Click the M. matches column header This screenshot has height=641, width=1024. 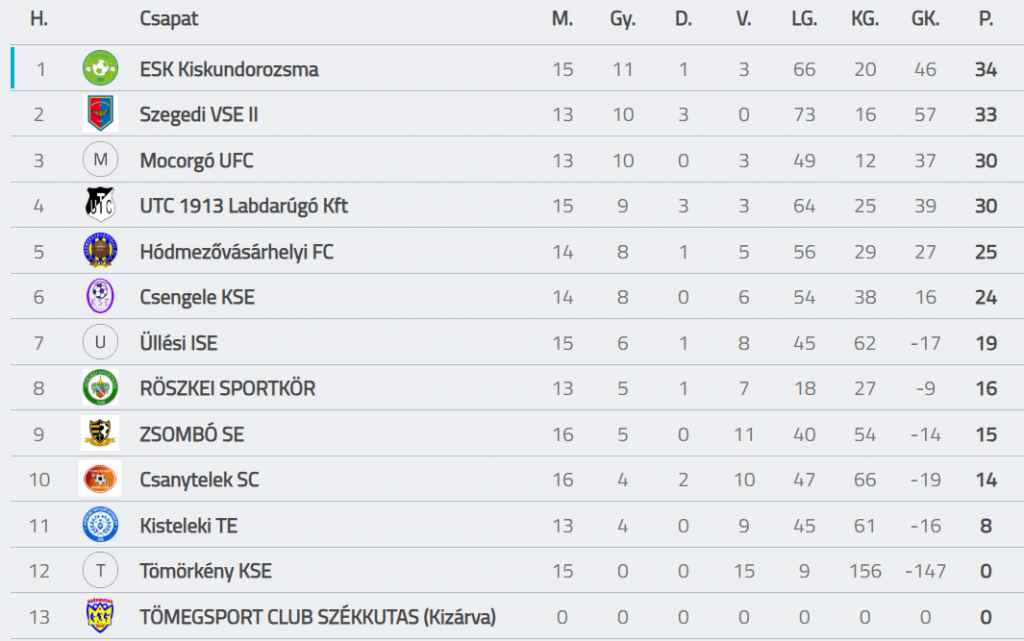click(562, 19)
